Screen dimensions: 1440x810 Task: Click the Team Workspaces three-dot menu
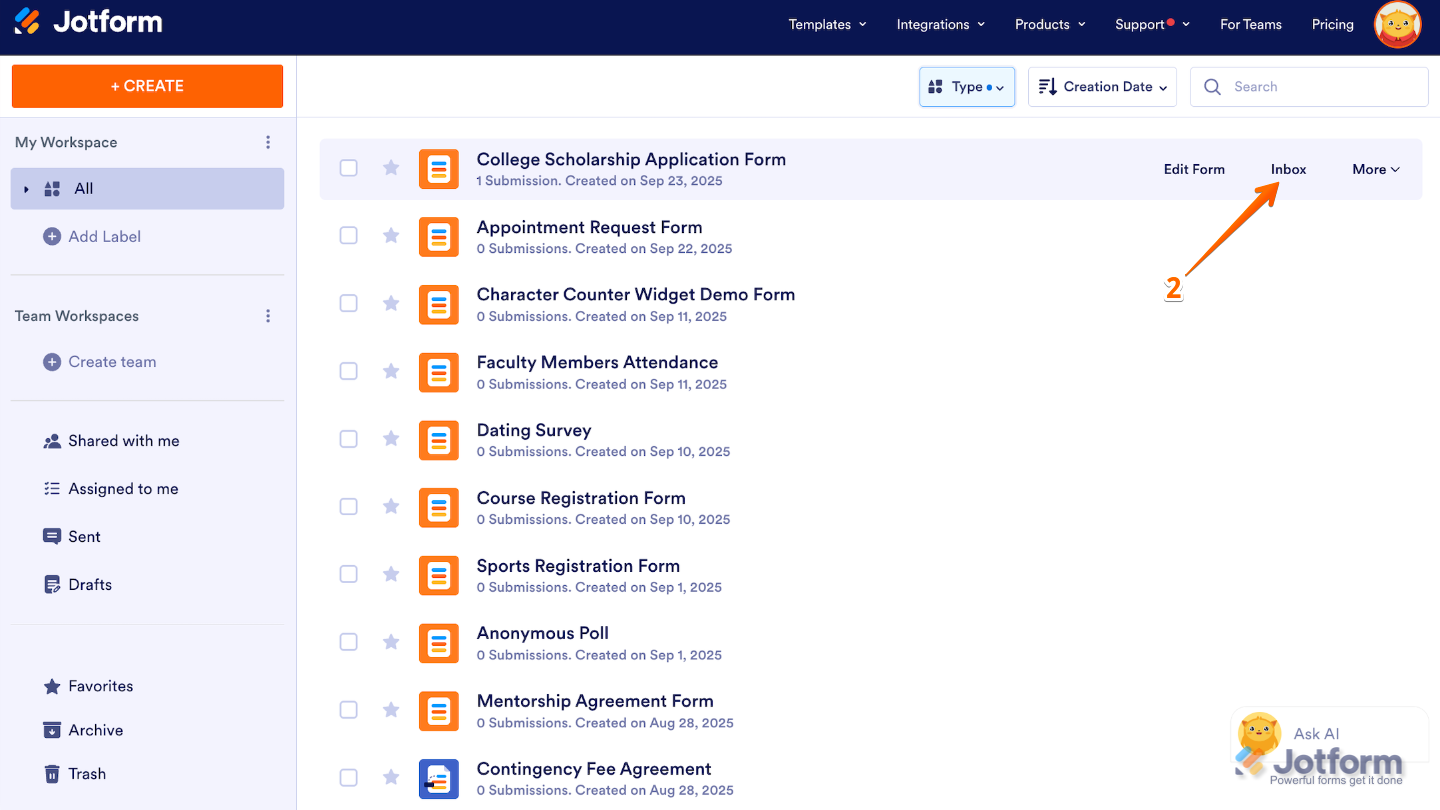[x=268, y=315]
